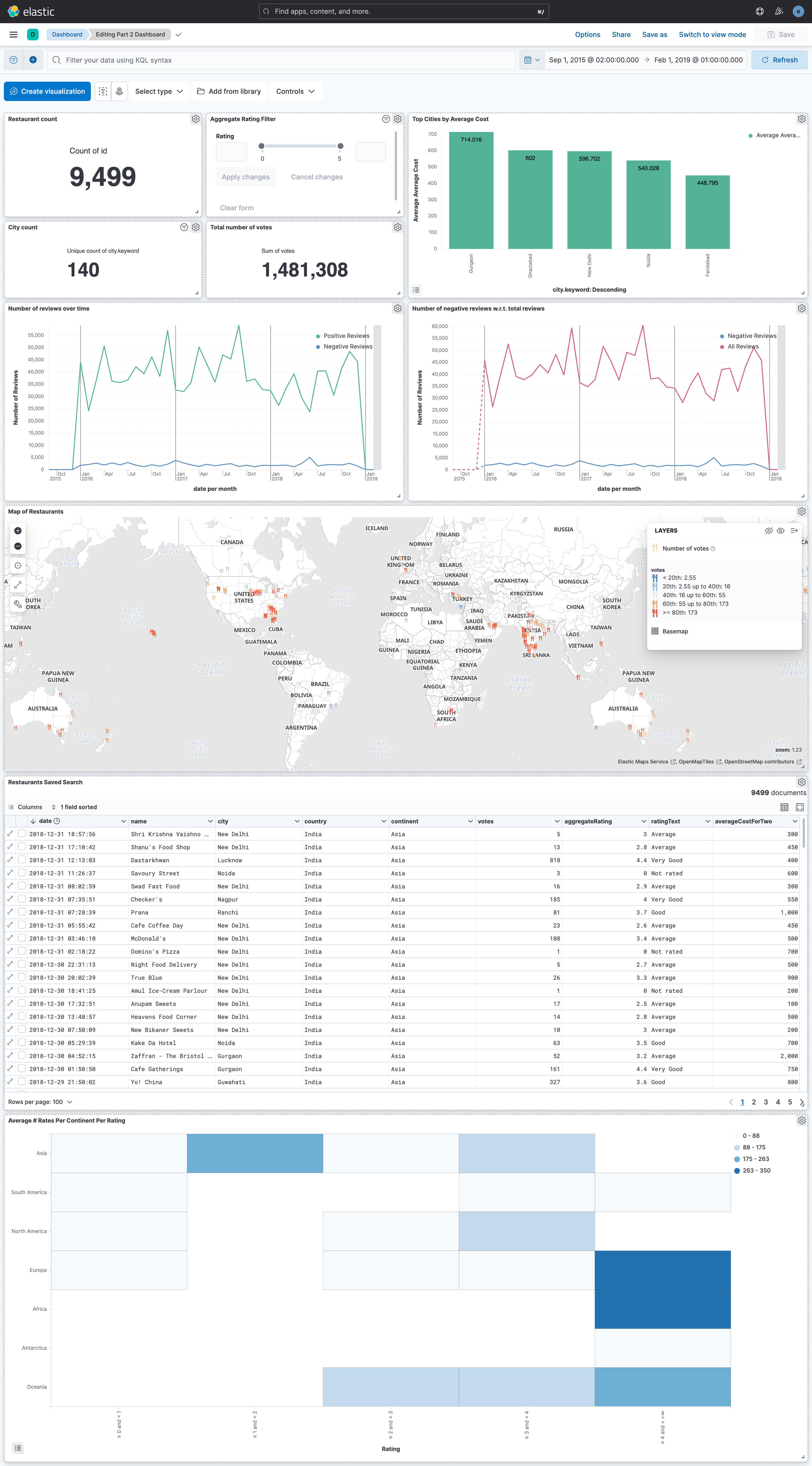Image resolution: width=812 pixels, height=1466 pixels.
Task: Go to page 3 of saved search
Action: pos(765,1102)
